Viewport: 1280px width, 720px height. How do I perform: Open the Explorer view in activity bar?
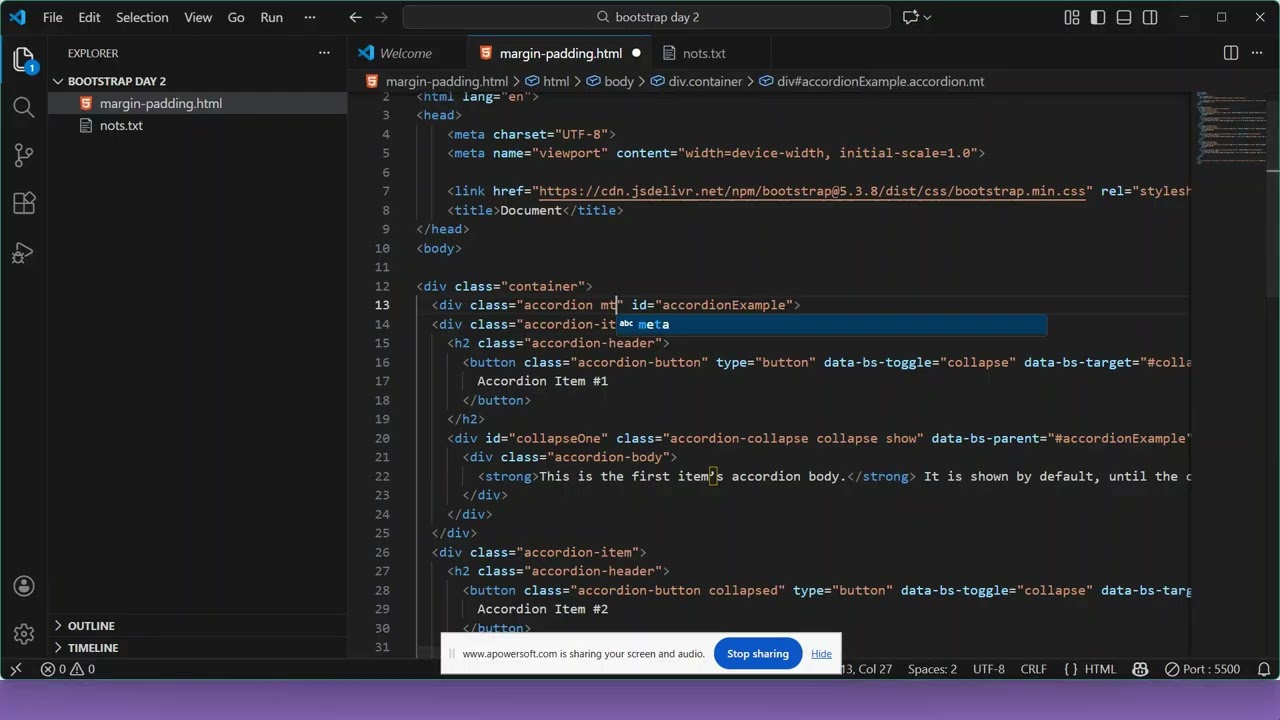click(24, 59)
